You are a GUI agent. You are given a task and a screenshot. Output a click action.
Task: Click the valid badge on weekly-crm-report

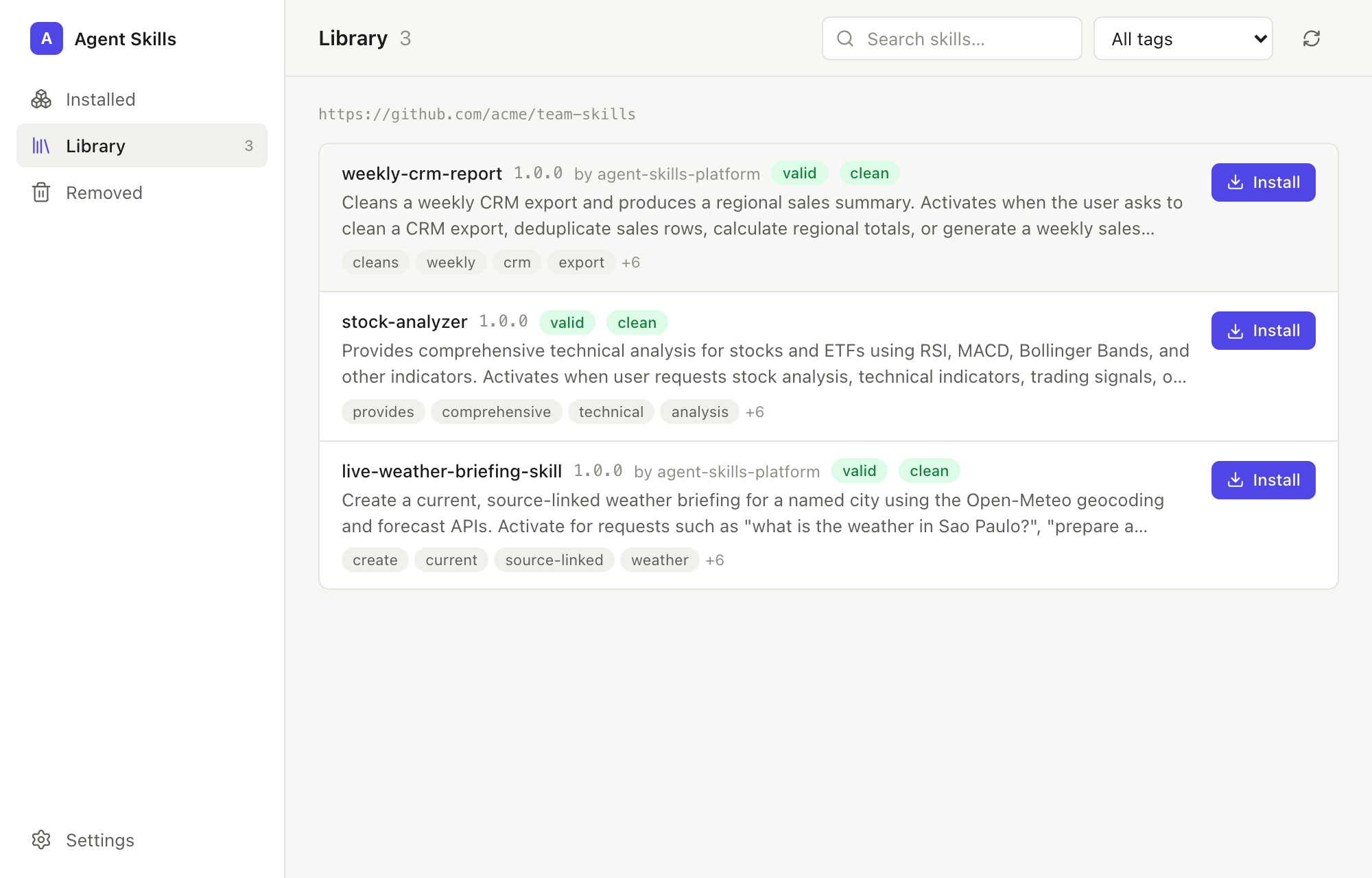(800, 173)
